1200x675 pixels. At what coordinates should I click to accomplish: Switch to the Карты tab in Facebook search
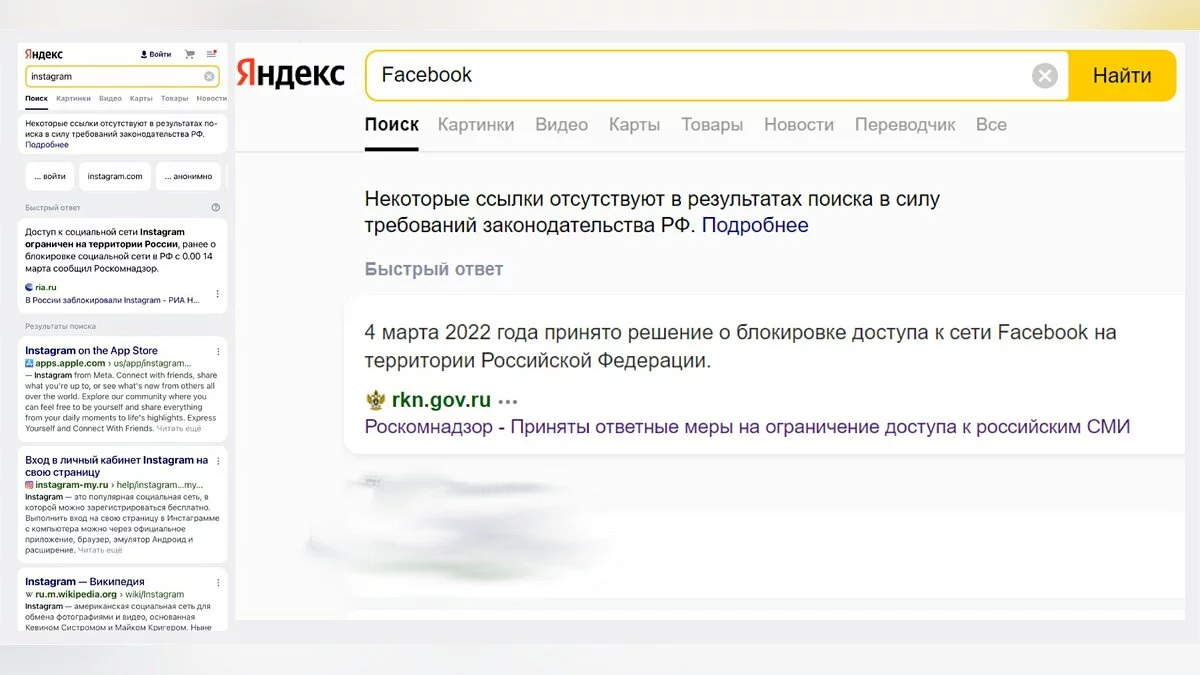[x=634, y=125]
